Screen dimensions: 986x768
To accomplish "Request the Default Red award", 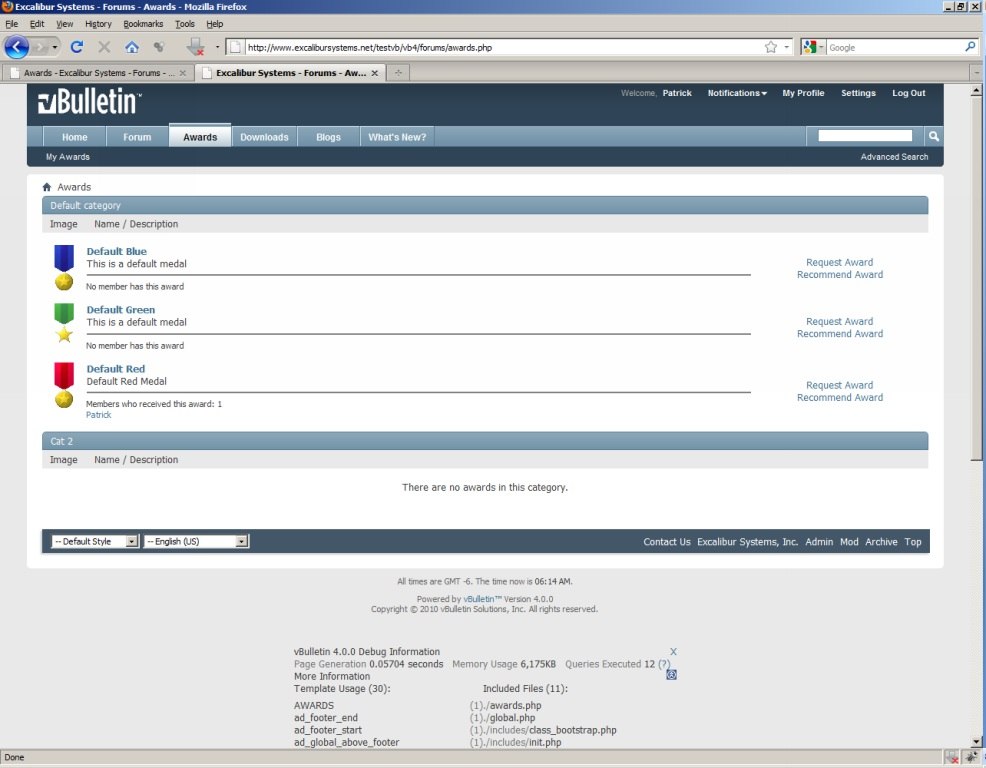I will [x=839, y=385].
